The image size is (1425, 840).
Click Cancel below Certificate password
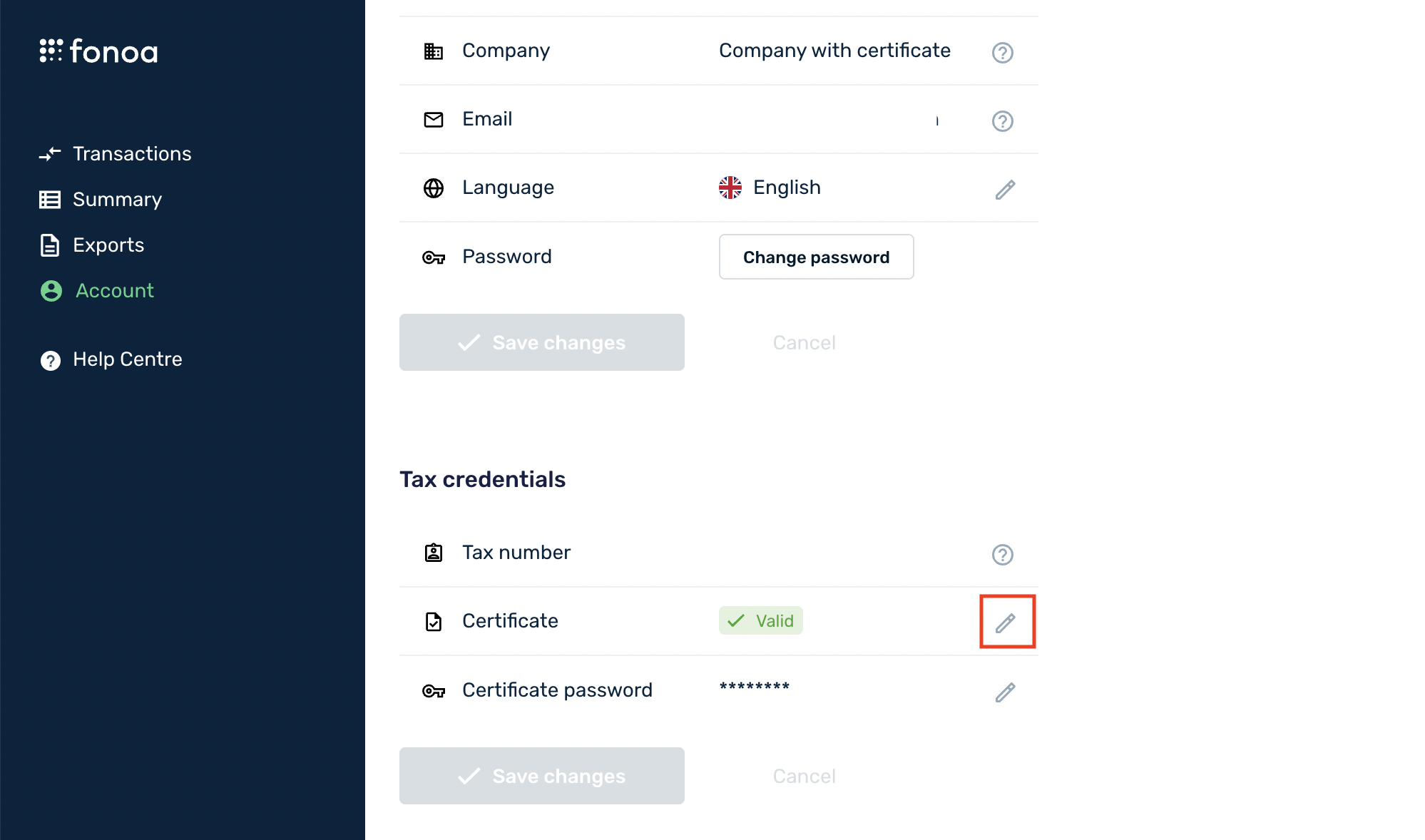[x=804, y=777]
